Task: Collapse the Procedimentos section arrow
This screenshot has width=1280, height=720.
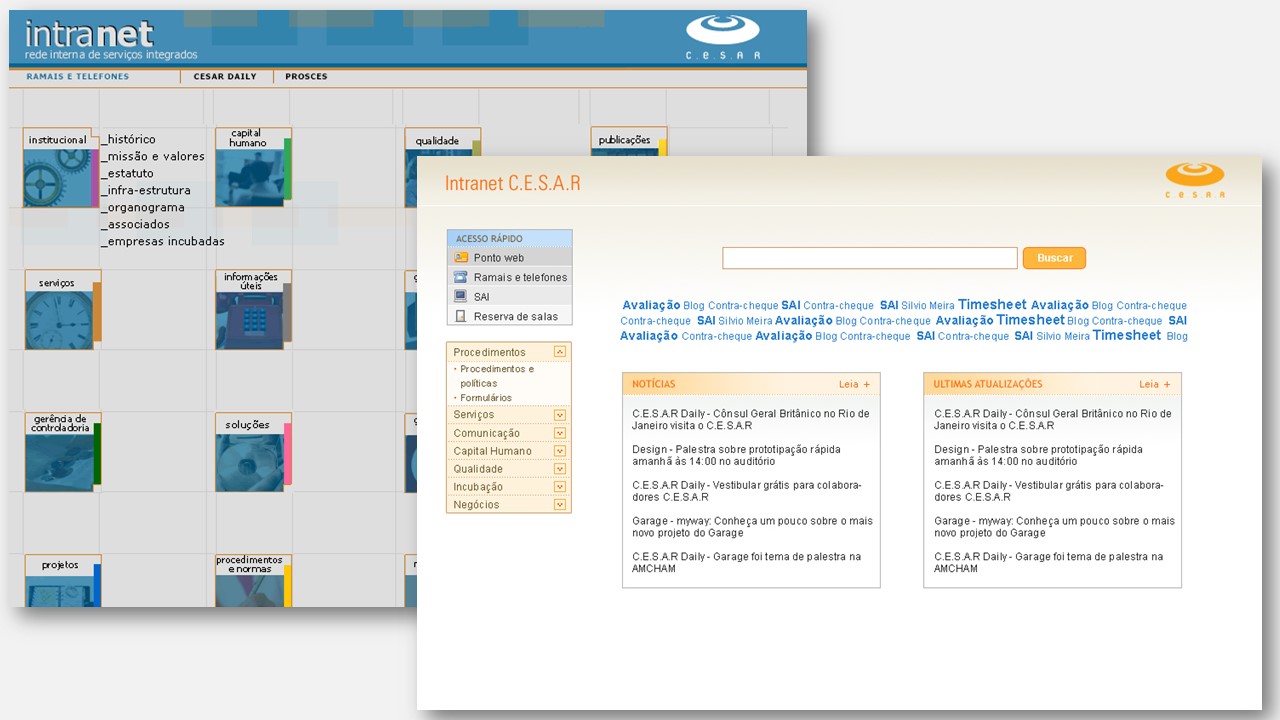Action: tap(560, 352)
